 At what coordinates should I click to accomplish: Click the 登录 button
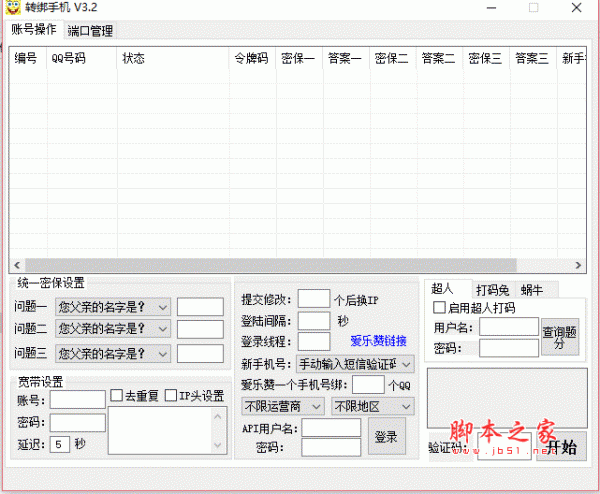pos(386,437)
